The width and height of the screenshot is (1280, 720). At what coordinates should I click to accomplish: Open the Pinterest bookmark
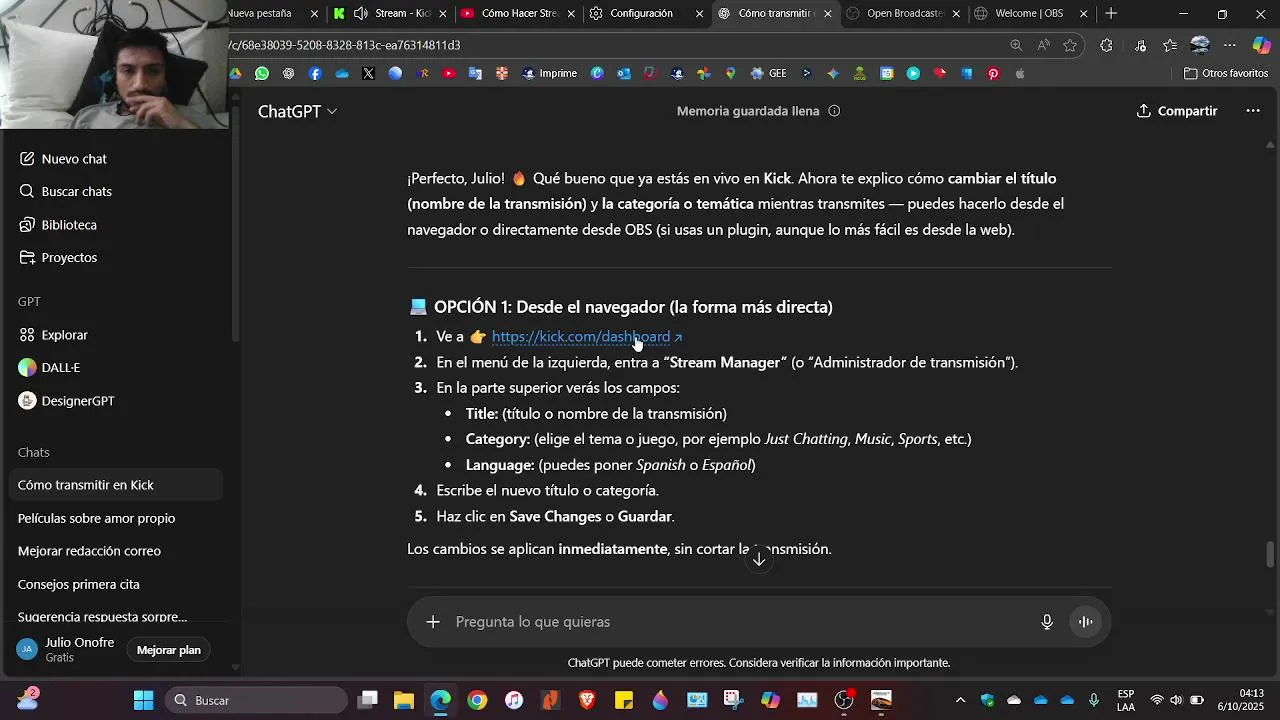(993, 73)
